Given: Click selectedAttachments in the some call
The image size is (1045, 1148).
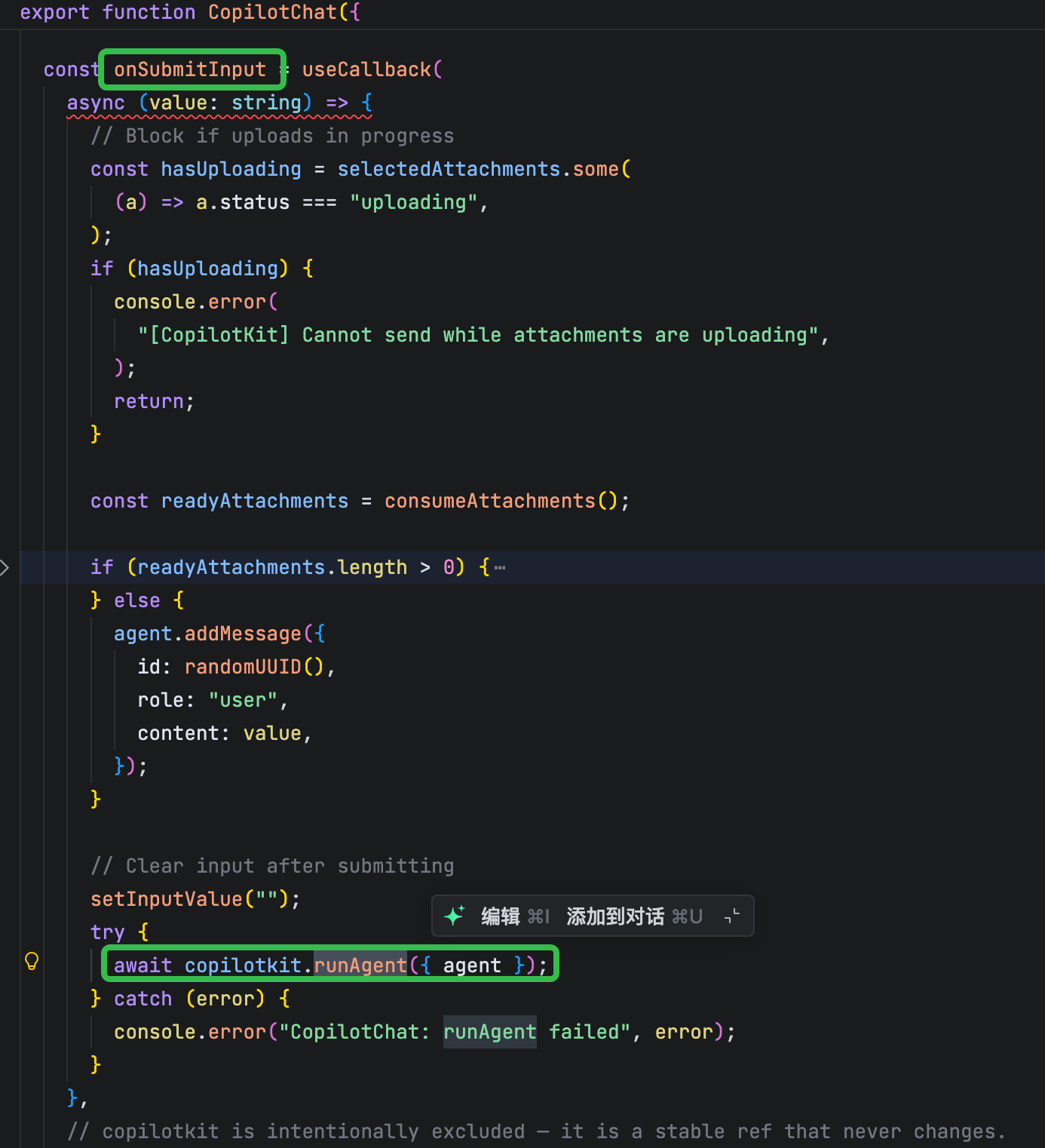Looking at the screenshot, I should point(449,169).
